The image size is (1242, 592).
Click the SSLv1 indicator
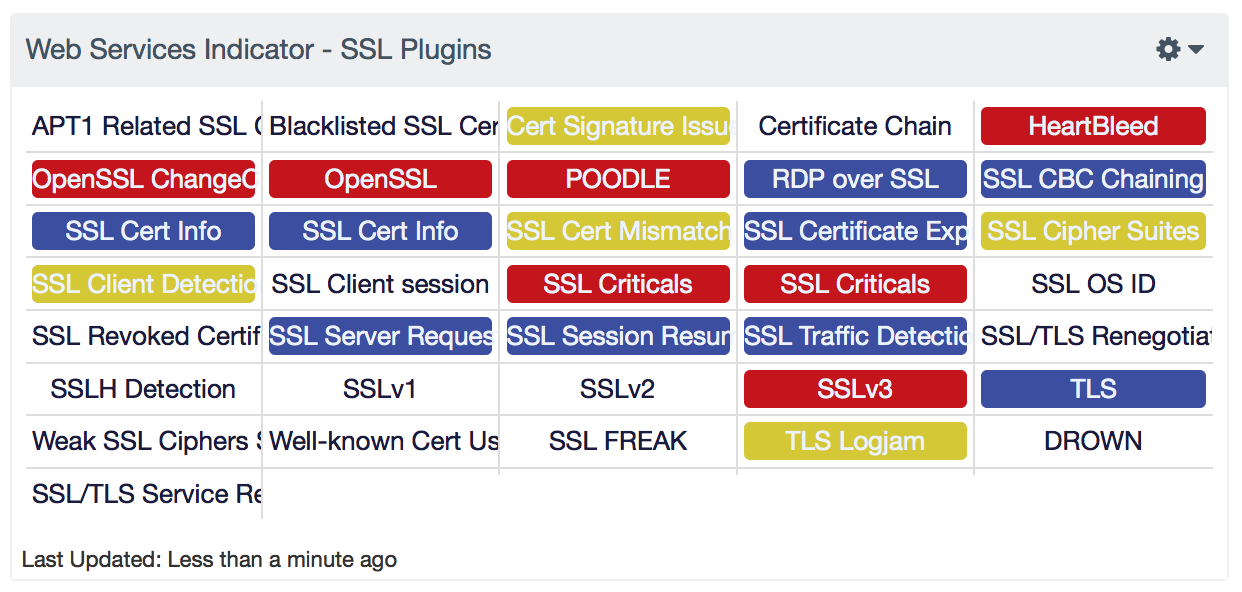tap(381, 389)
